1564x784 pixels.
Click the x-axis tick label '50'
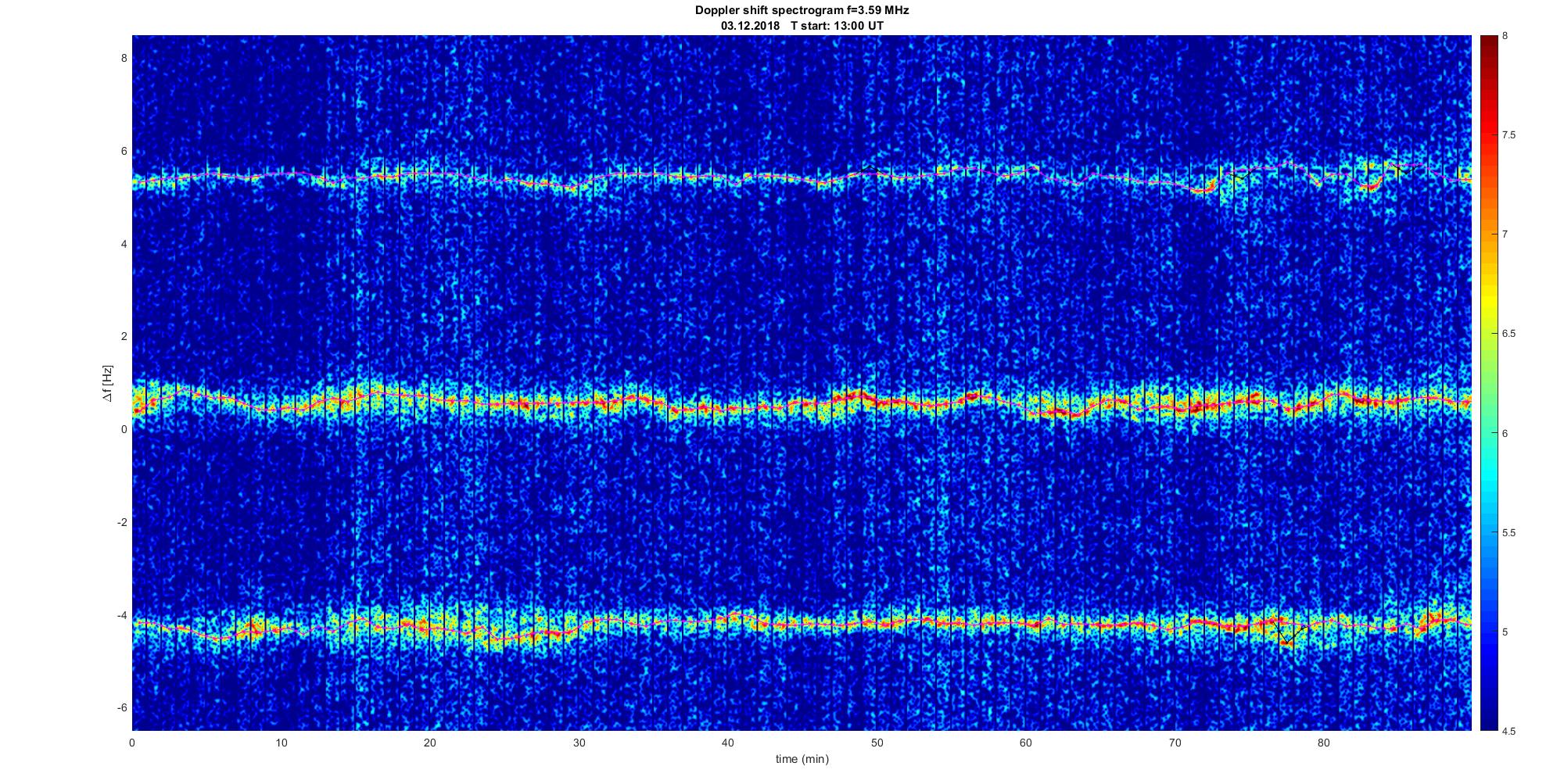pos(877,743)
